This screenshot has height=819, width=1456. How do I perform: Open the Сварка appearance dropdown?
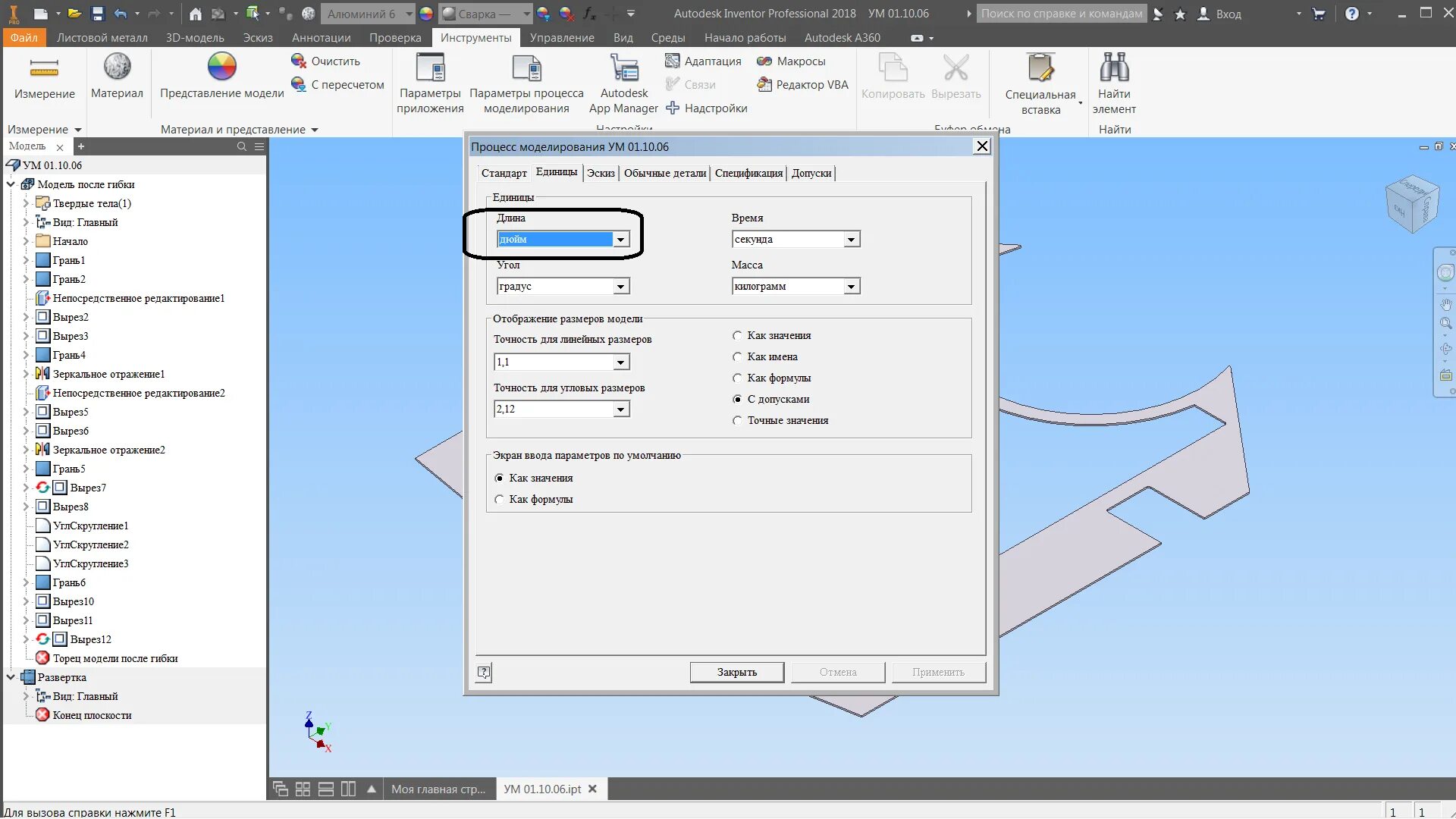pyautogui.click(x=526, y=14)
